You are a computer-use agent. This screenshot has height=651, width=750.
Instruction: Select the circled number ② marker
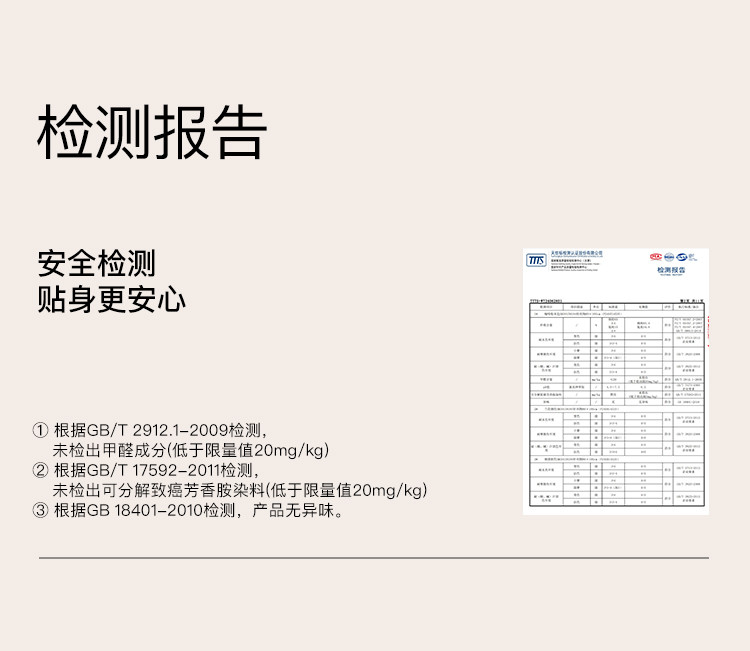click(41, 471)
